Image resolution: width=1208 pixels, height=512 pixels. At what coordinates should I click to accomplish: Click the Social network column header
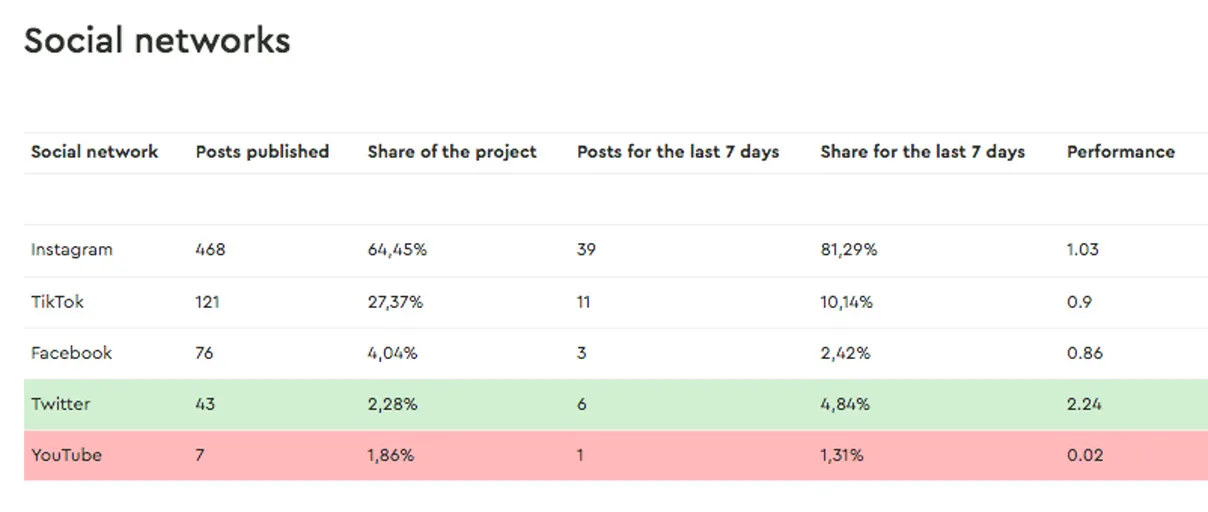pos(94,152)
